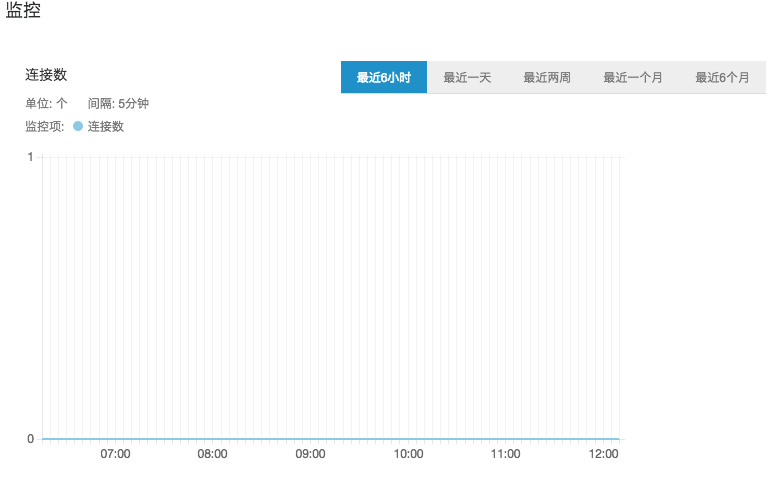
Task: Show the 最近一个月 view
Action: coord(632,77)
